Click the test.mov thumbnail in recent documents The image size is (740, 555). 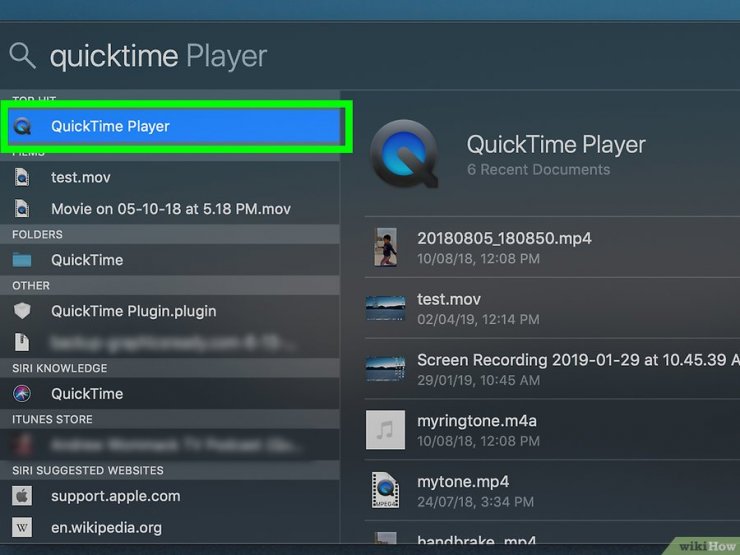pyautogui.click(x=386, y=308)
